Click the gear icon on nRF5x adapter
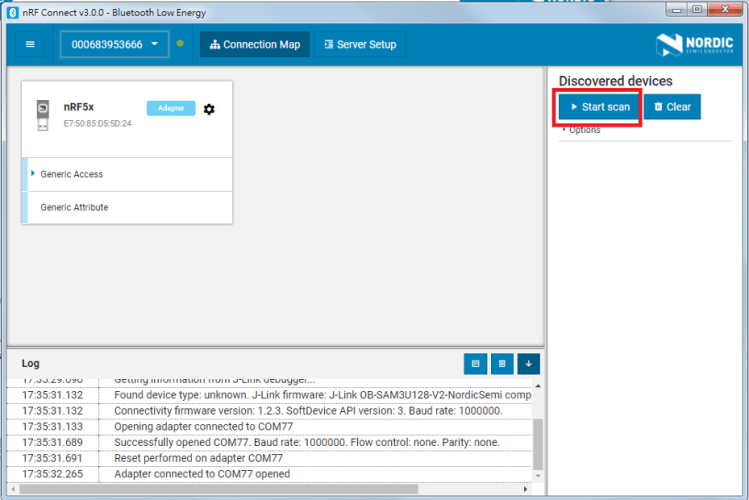This screenshot has height=500, width=749. point(209,109)
